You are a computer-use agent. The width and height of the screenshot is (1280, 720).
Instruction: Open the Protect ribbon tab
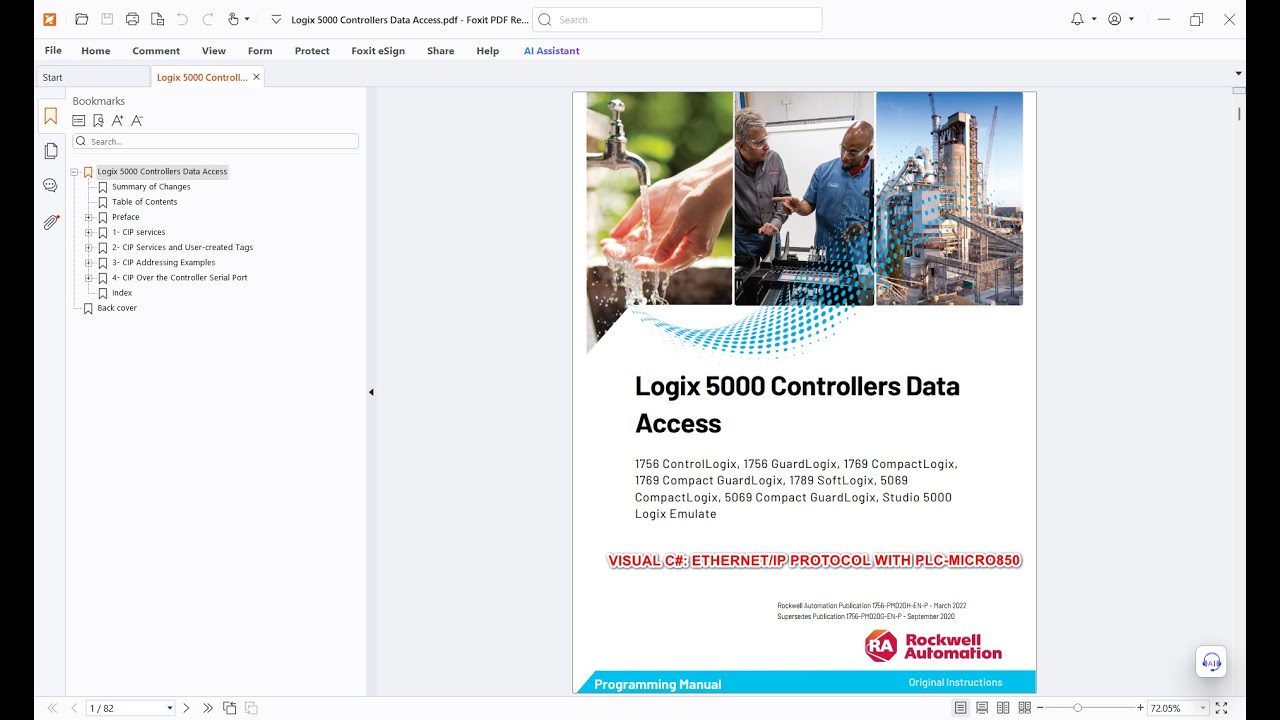click(x=312, y=51)
